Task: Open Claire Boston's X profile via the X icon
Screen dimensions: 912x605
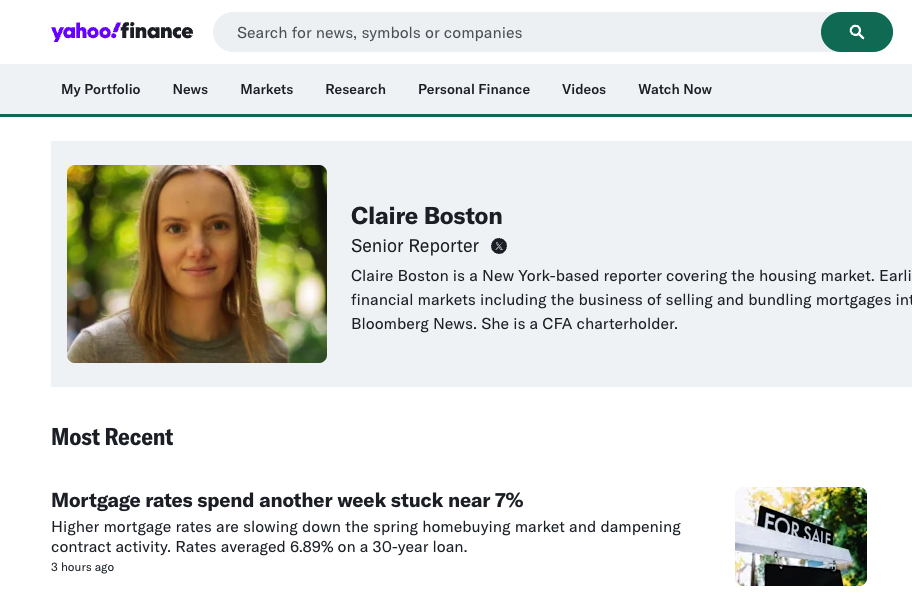Action: pos(498,245)
